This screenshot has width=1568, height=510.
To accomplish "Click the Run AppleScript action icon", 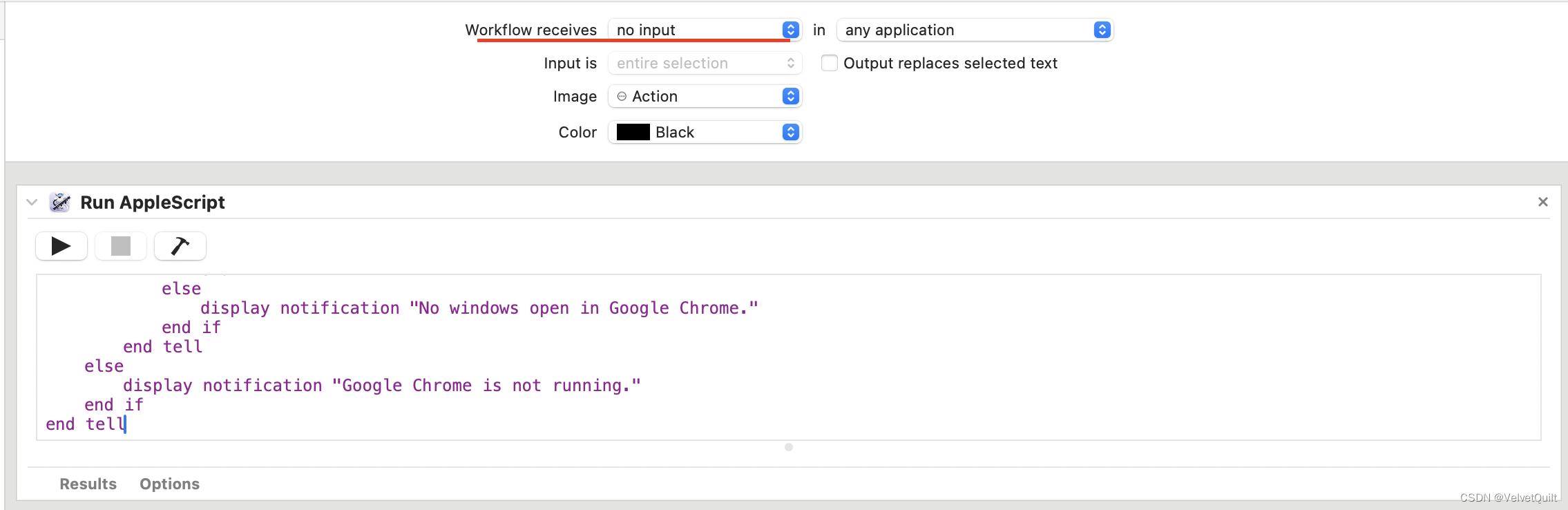I will (60, 202).
